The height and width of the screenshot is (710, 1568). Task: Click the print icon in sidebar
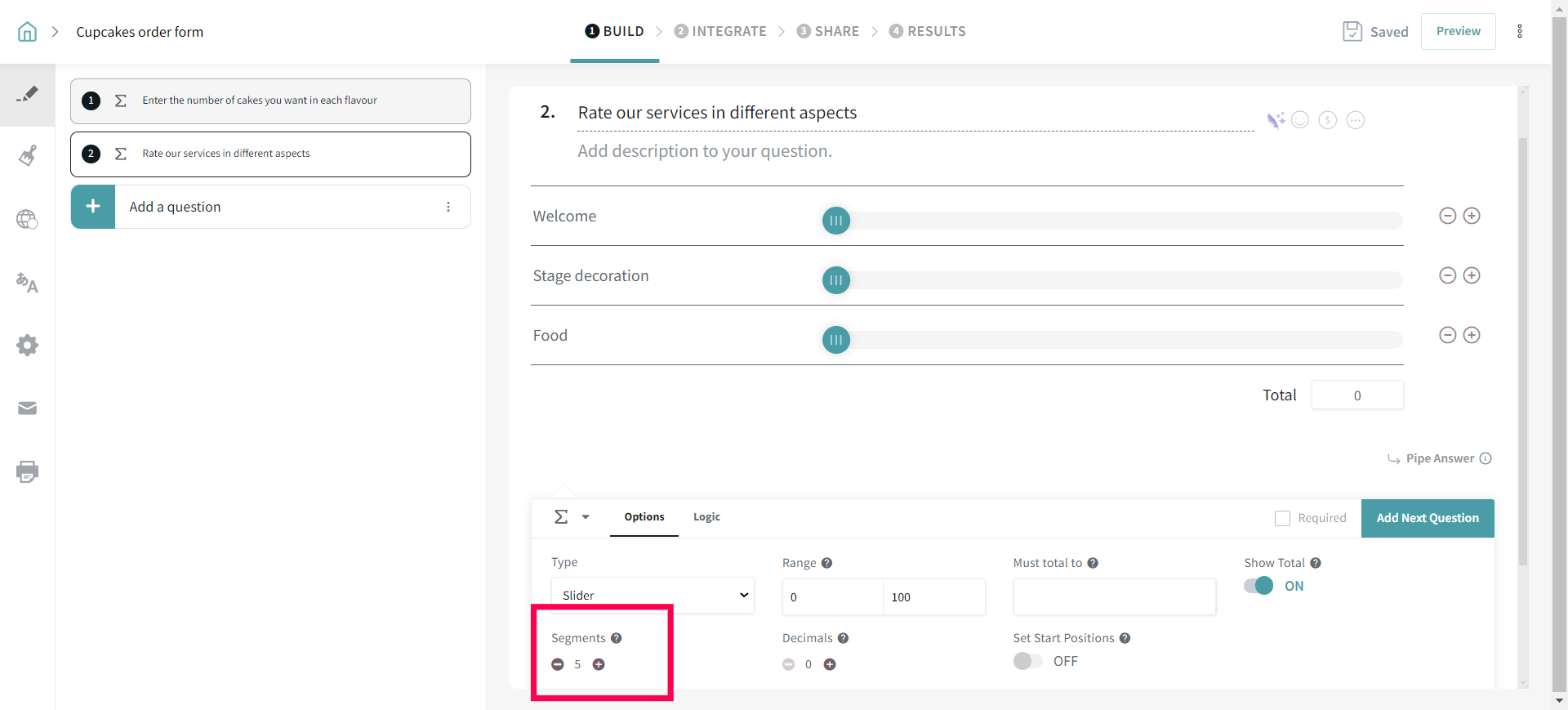coord(27,471)
